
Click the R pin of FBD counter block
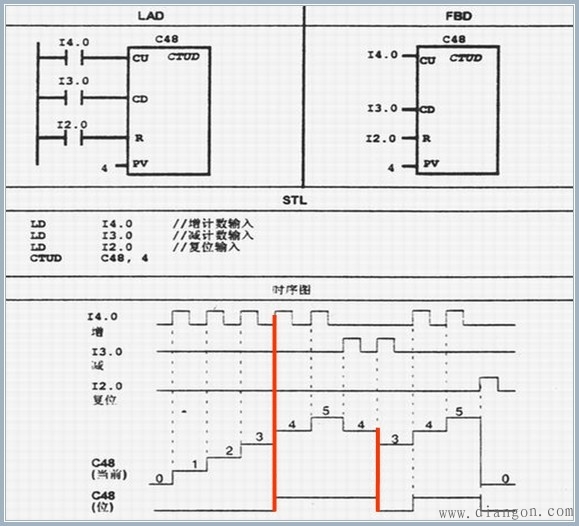tap(426, 139)
